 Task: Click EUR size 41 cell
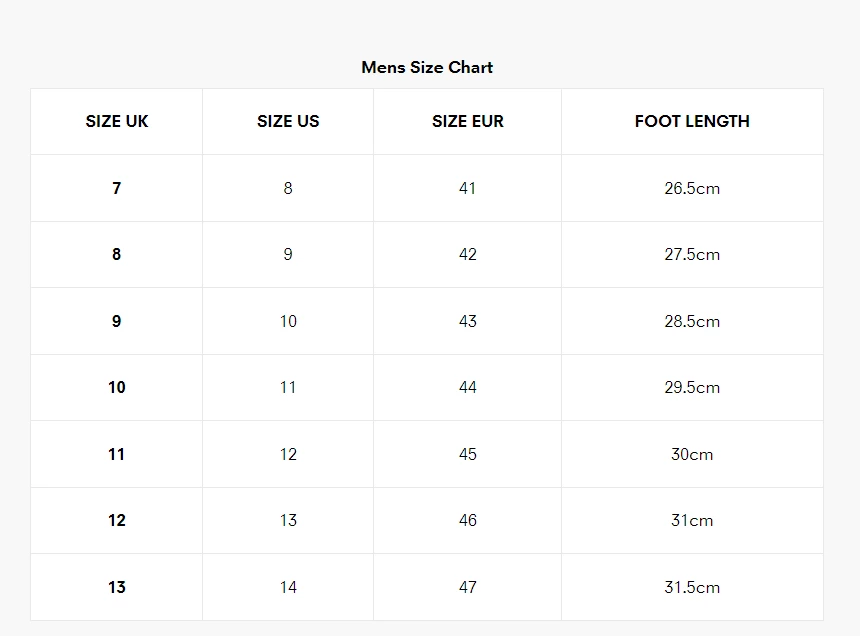coord(467,188)
